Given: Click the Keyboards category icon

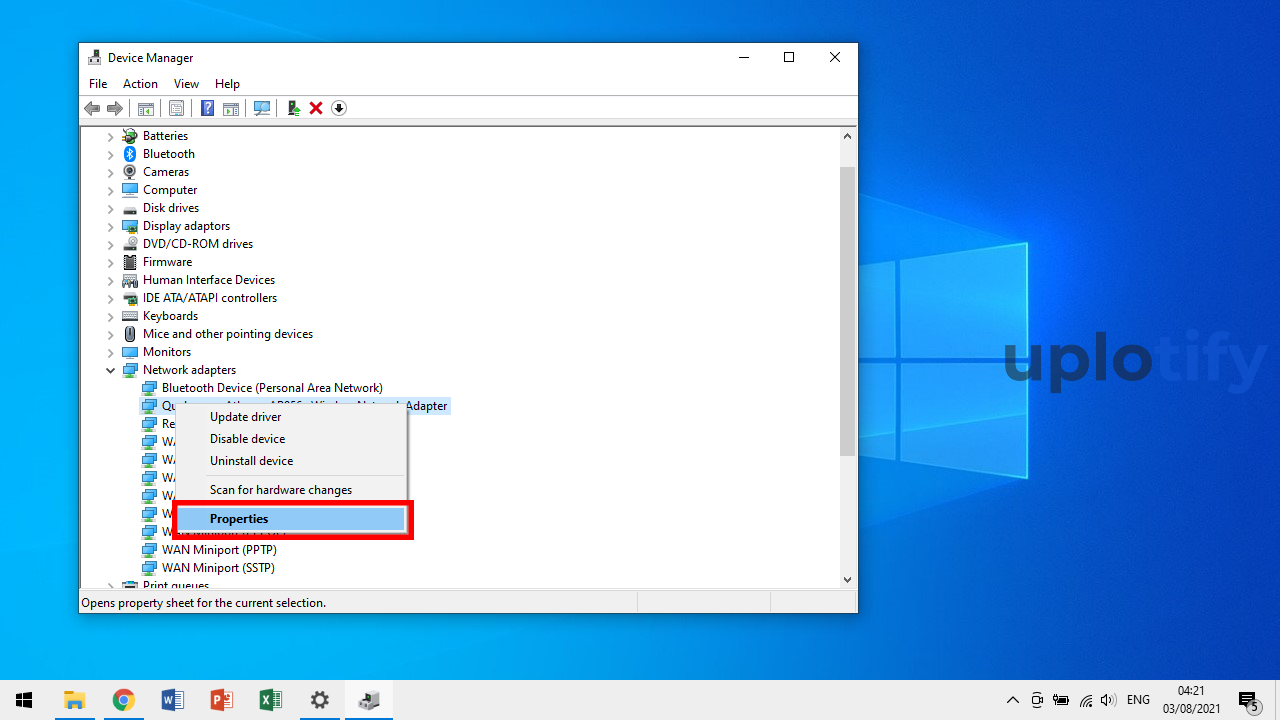Looking at the screenshot, I should (x=130, y=316).
